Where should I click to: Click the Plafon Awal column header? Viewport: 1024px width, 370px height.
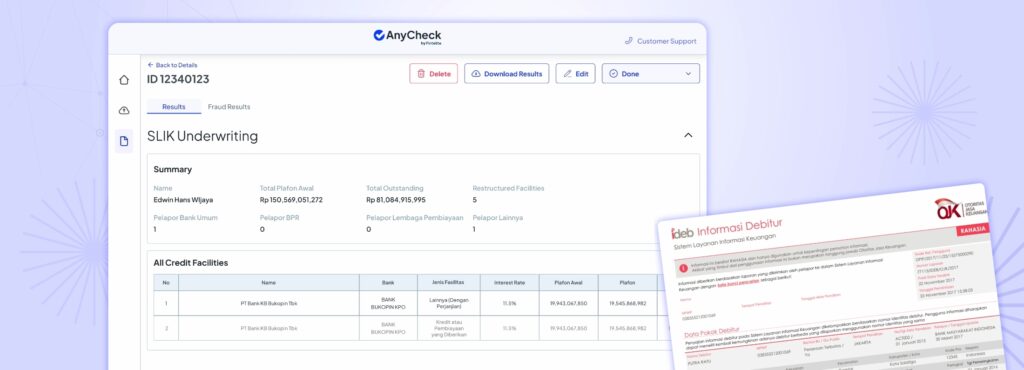[568, 283]
